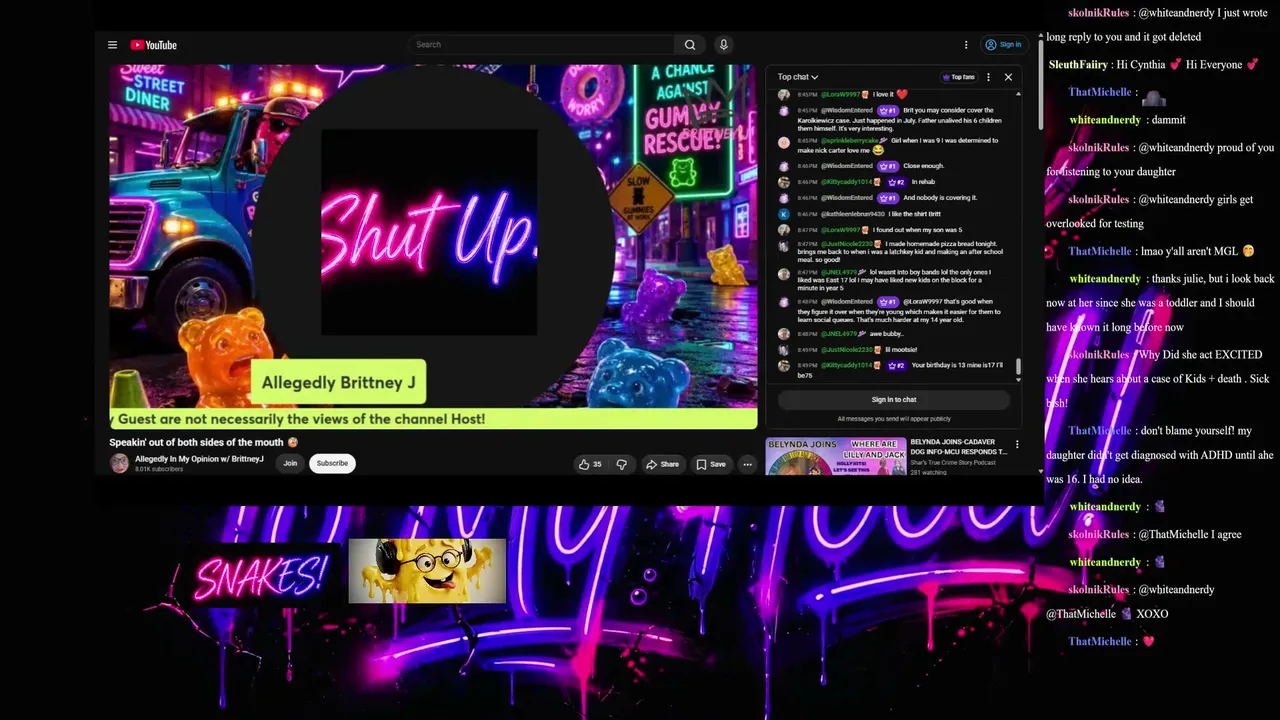Close the live chat panel

point(1008,77)
